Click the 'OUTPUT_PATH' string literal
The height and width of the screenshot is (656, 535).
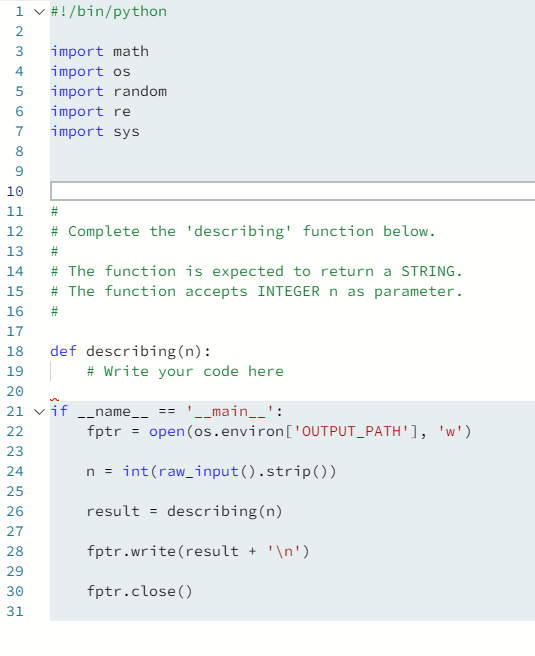(x=351, y=431)
